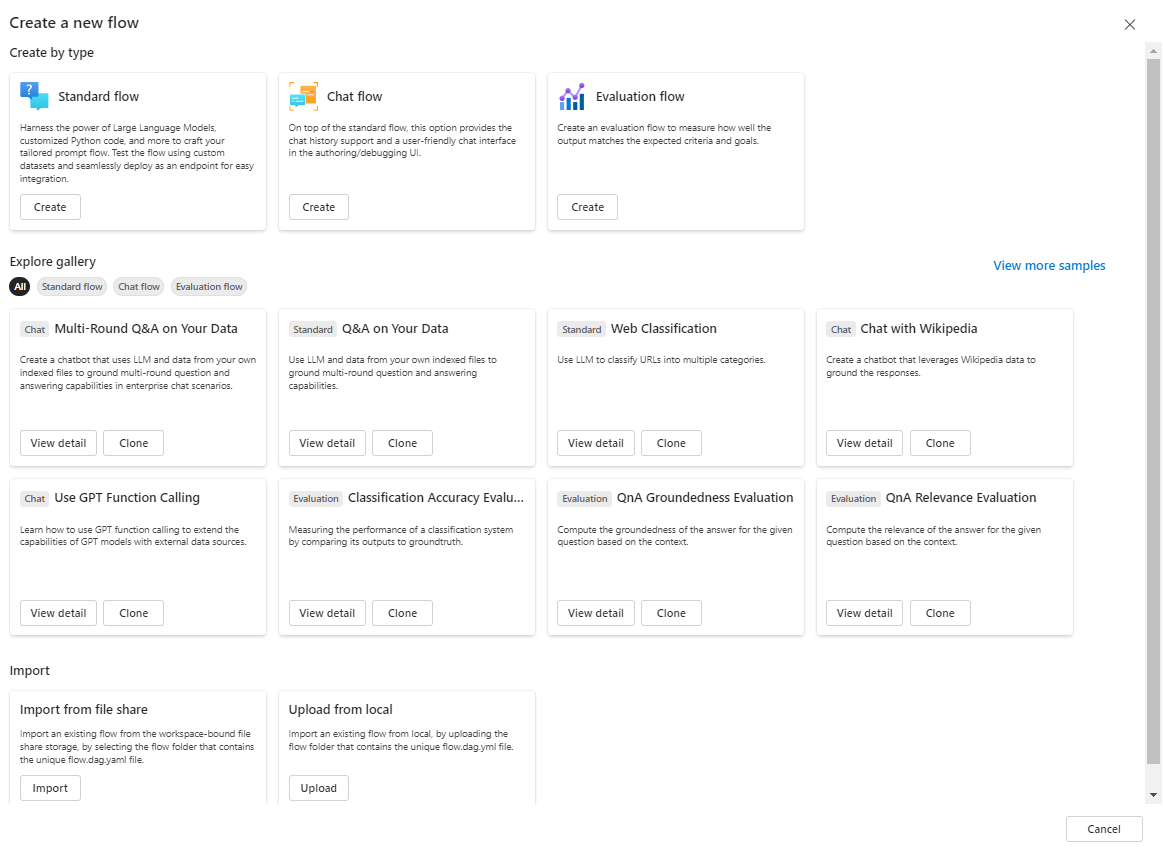Cancel the new flow dialog

point(1104,829)
